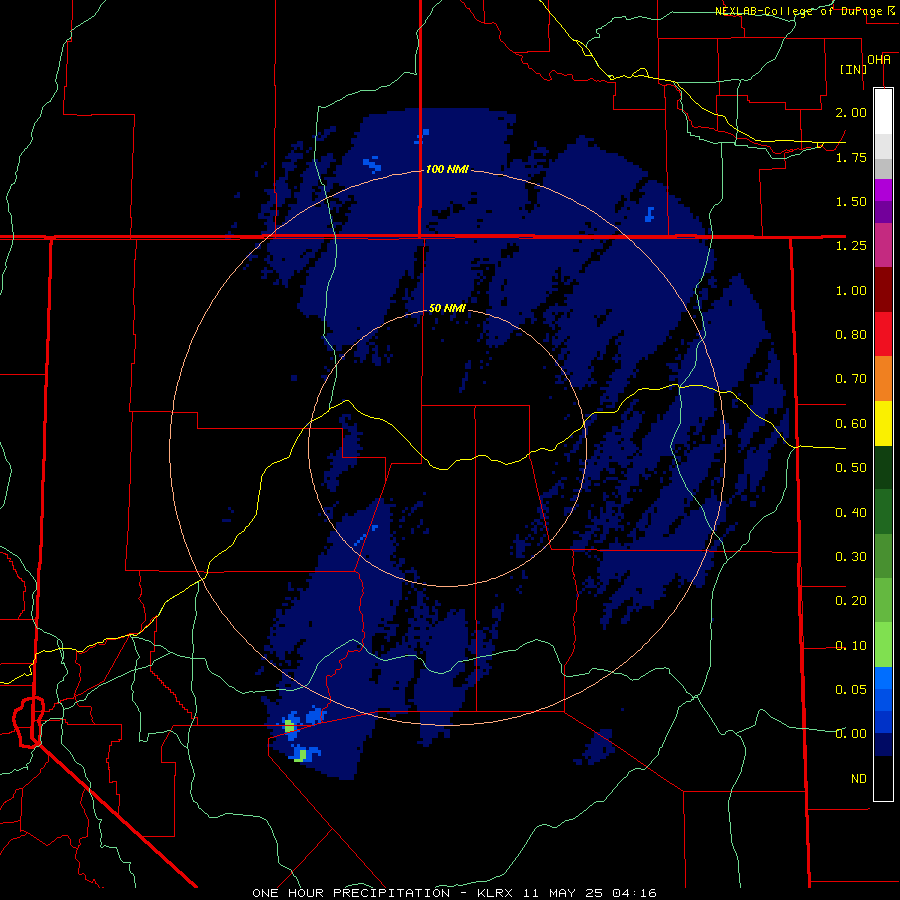
Task: Select the yellow legend swatch
Action: click(x=883, y=423)
